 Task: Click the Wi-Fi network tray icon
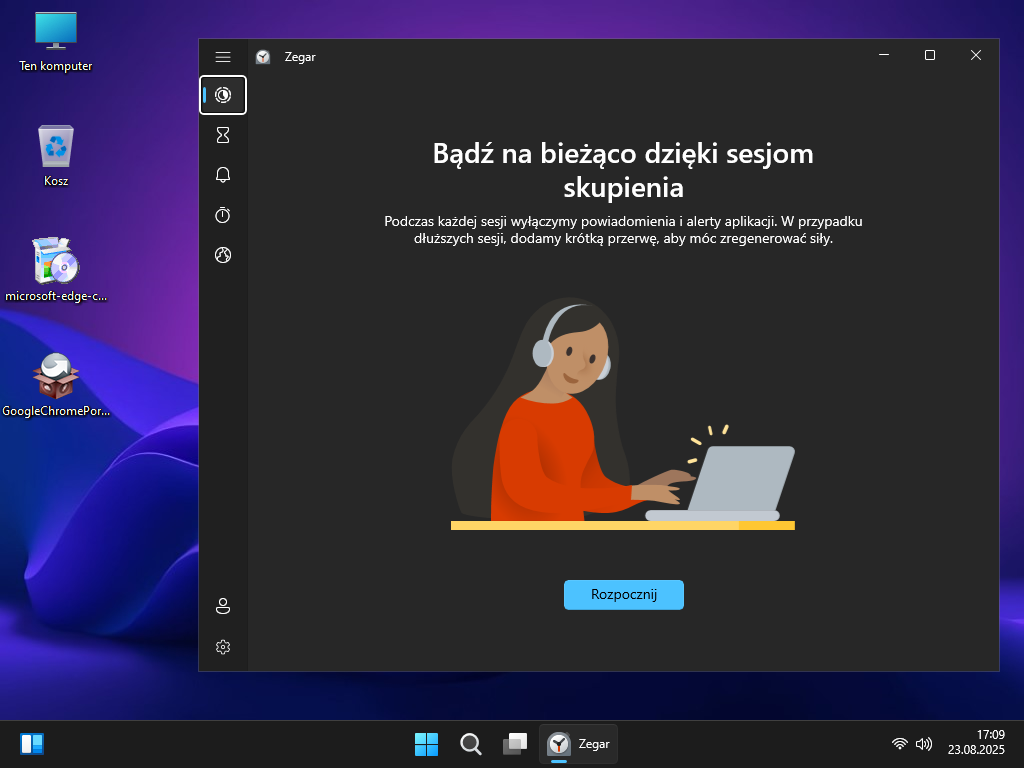click(x=900, y=744)
